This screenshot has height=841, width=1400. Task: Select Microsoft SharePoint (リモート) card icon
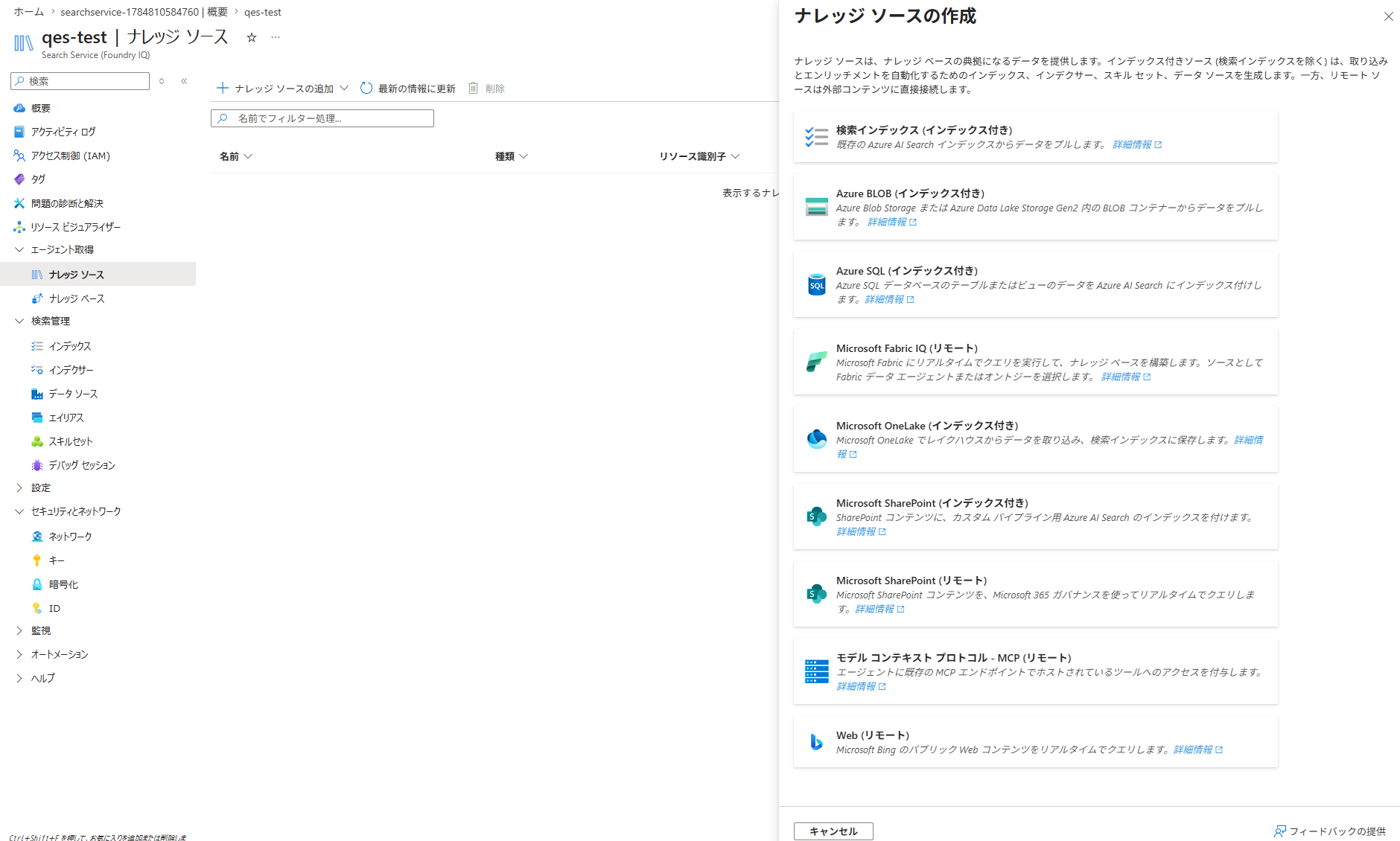tap(816, 594)
